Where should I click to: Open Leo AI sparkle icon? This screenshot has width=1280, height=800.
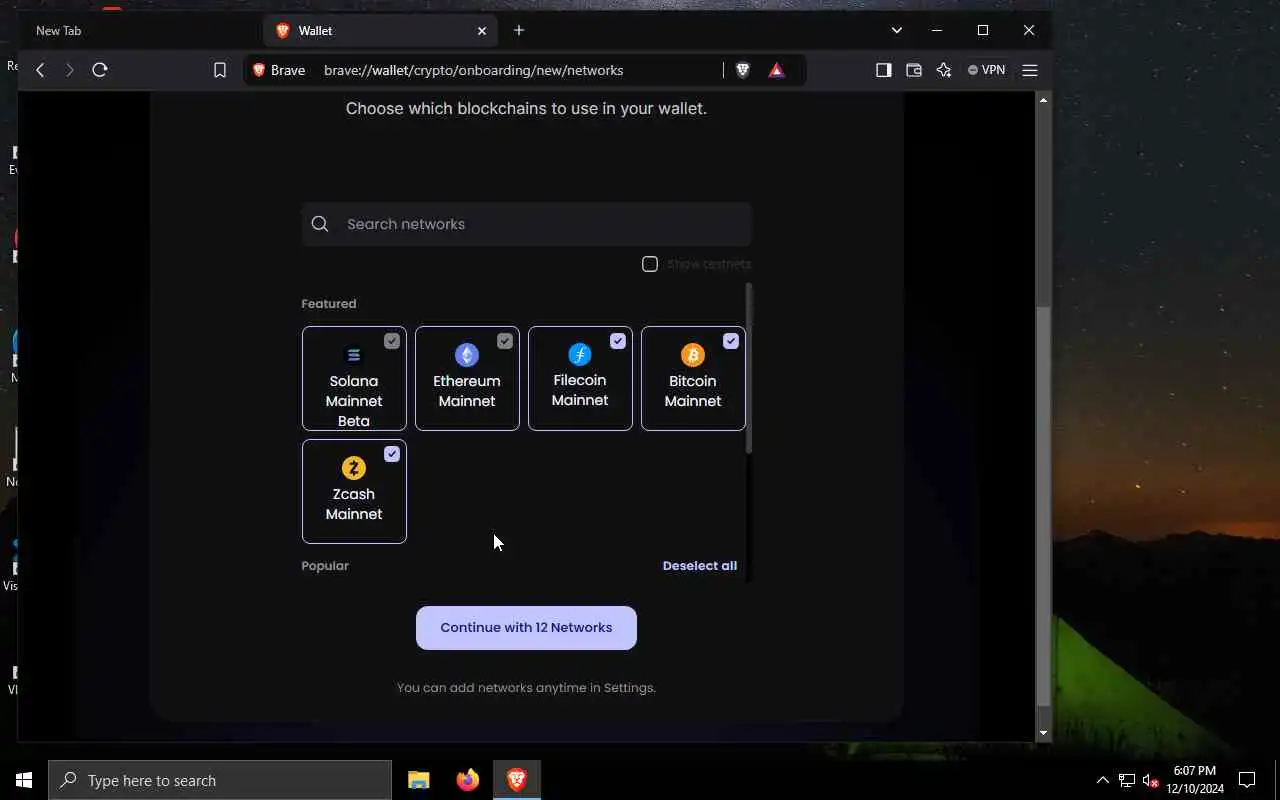tap(944, 70)
